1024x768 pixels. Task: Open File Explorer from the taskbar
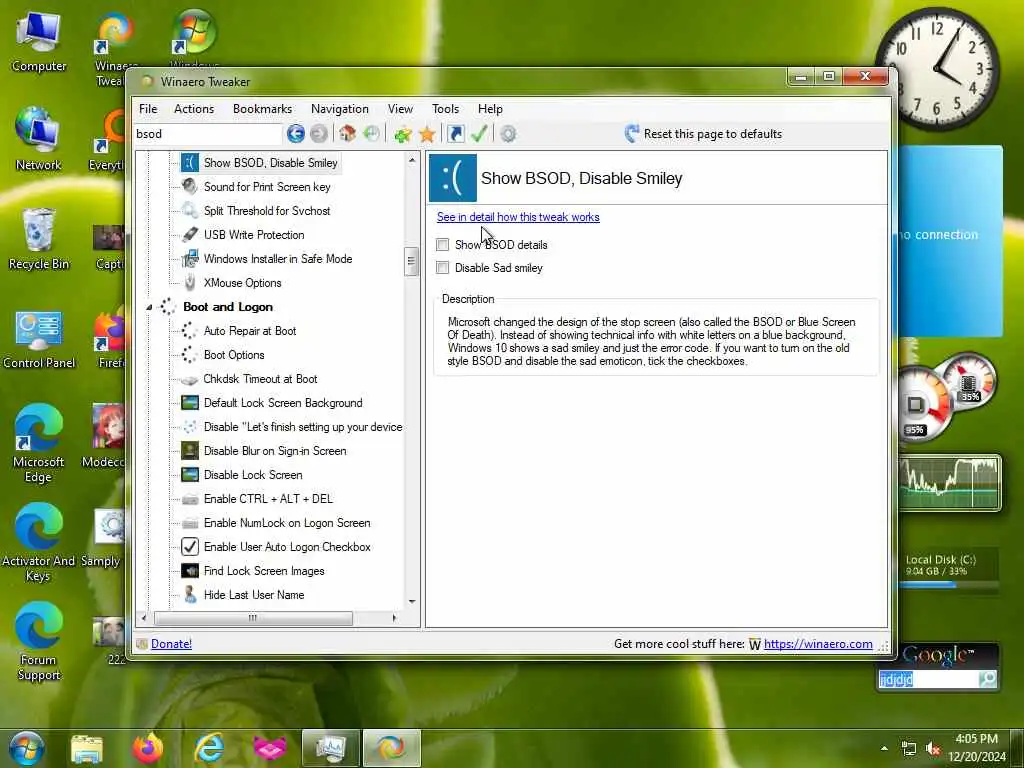pyautogui.click(x=86, y=749)
